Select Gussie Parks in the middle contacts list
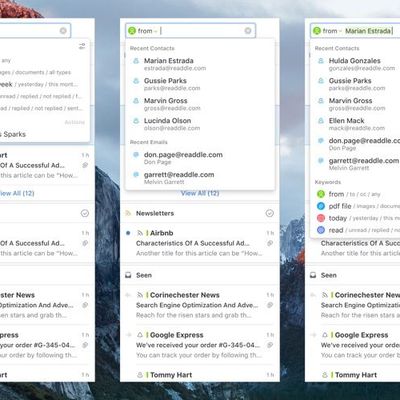This screenshot has height=400, width=400. (x=200, y=84)
